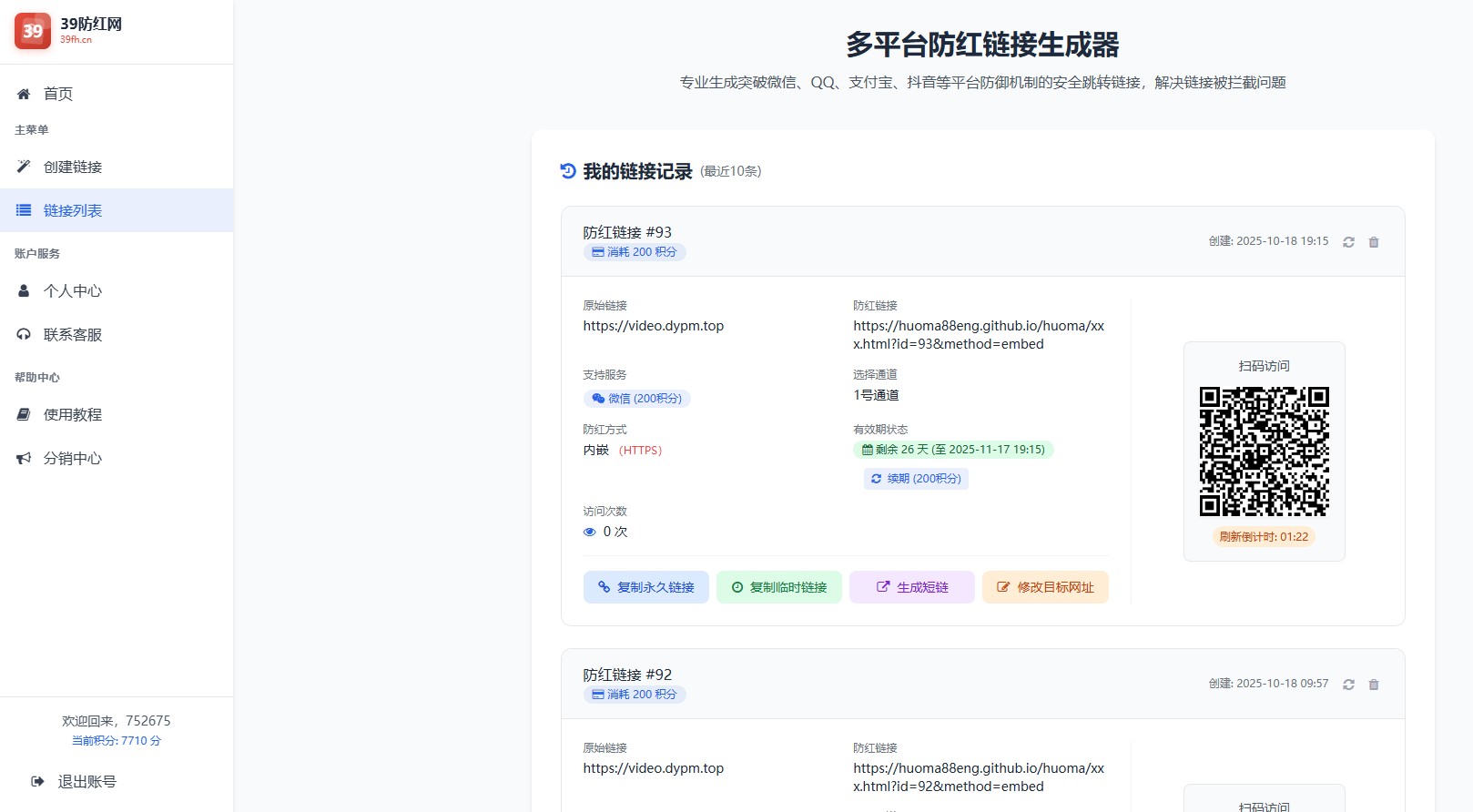This screenshot has width=1473, height=812.
Task: Go to 个人中心 page
Action: [117, 290]
